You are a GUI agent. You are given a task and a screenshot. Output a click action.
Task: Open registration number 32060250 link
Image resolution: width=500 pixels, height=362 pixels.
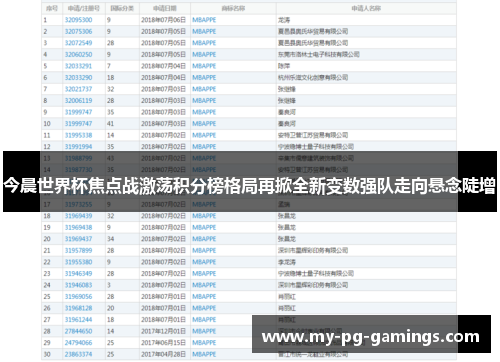(x=78, y=55)
